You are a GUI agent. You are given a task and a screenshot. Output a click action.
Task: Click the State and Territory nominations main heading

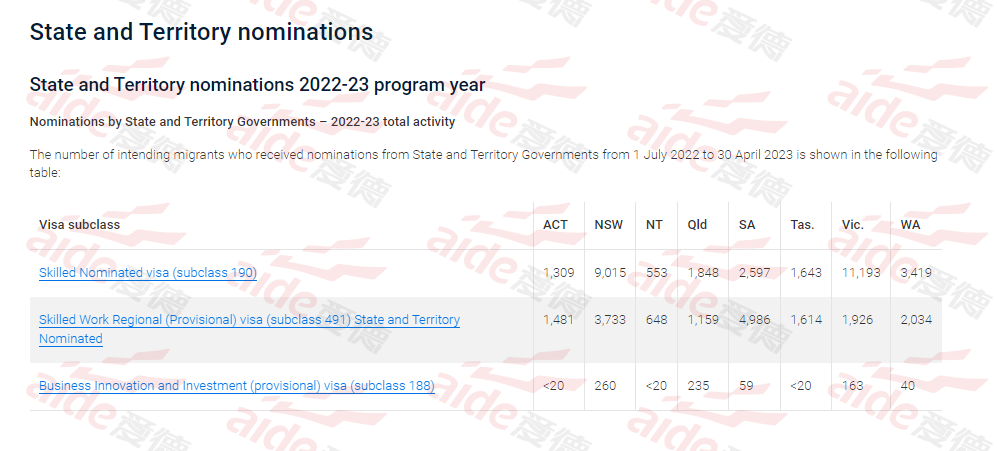point(201,32)
